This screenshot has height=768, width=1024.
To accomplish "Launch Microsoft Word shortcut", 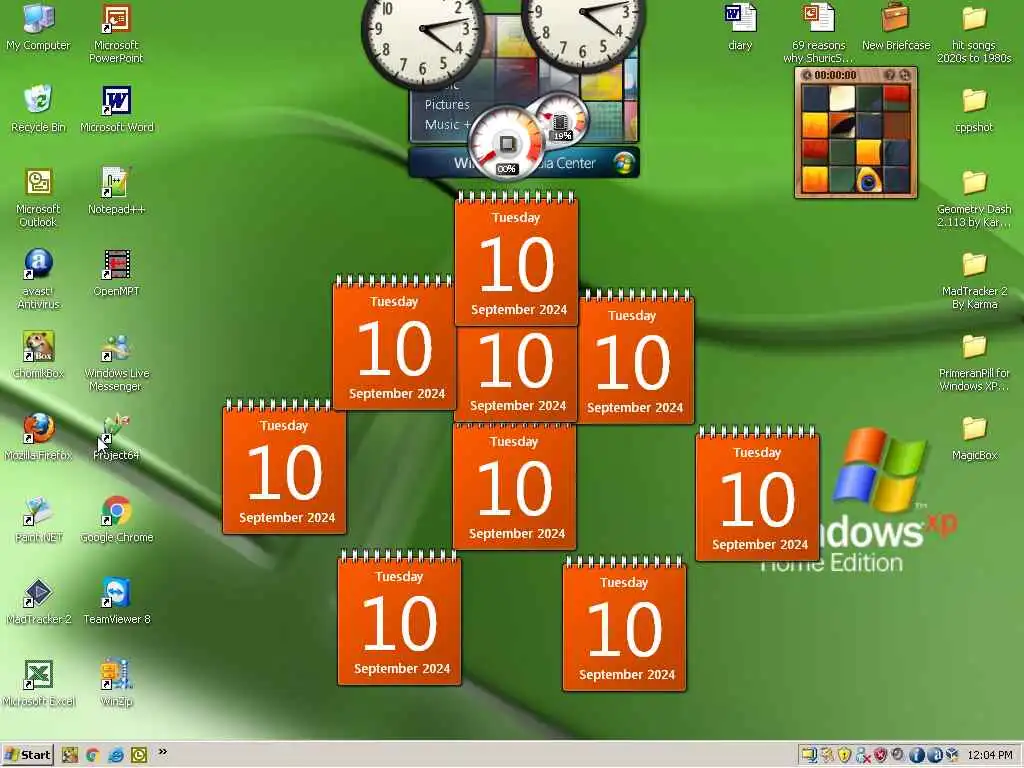I will coord(116,108).
